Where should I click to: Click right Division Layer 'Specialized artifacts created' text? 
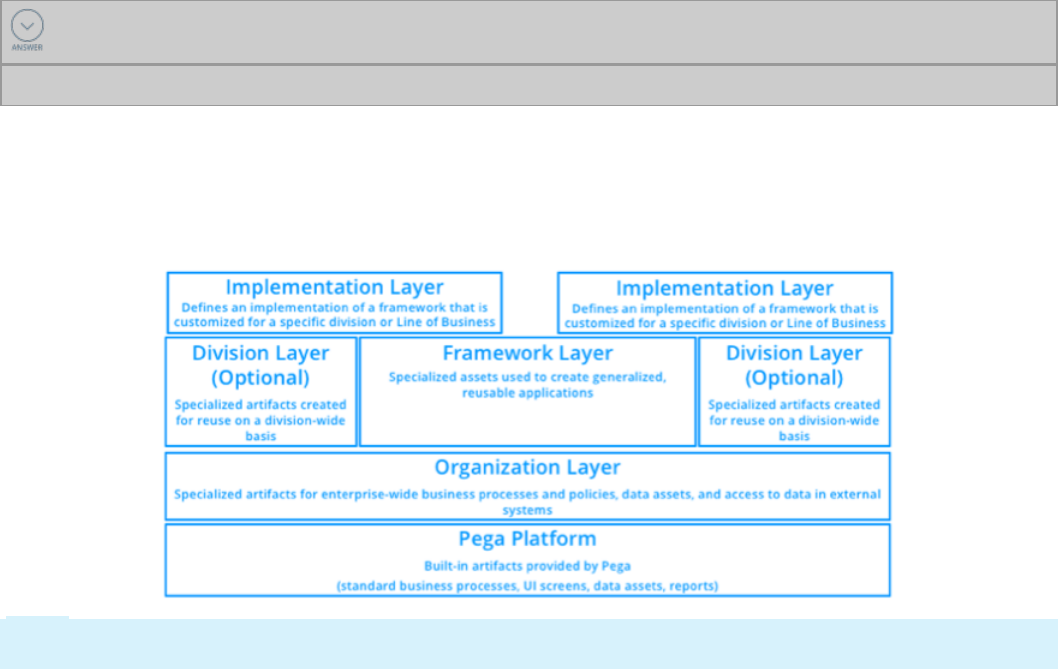point(794,420)
